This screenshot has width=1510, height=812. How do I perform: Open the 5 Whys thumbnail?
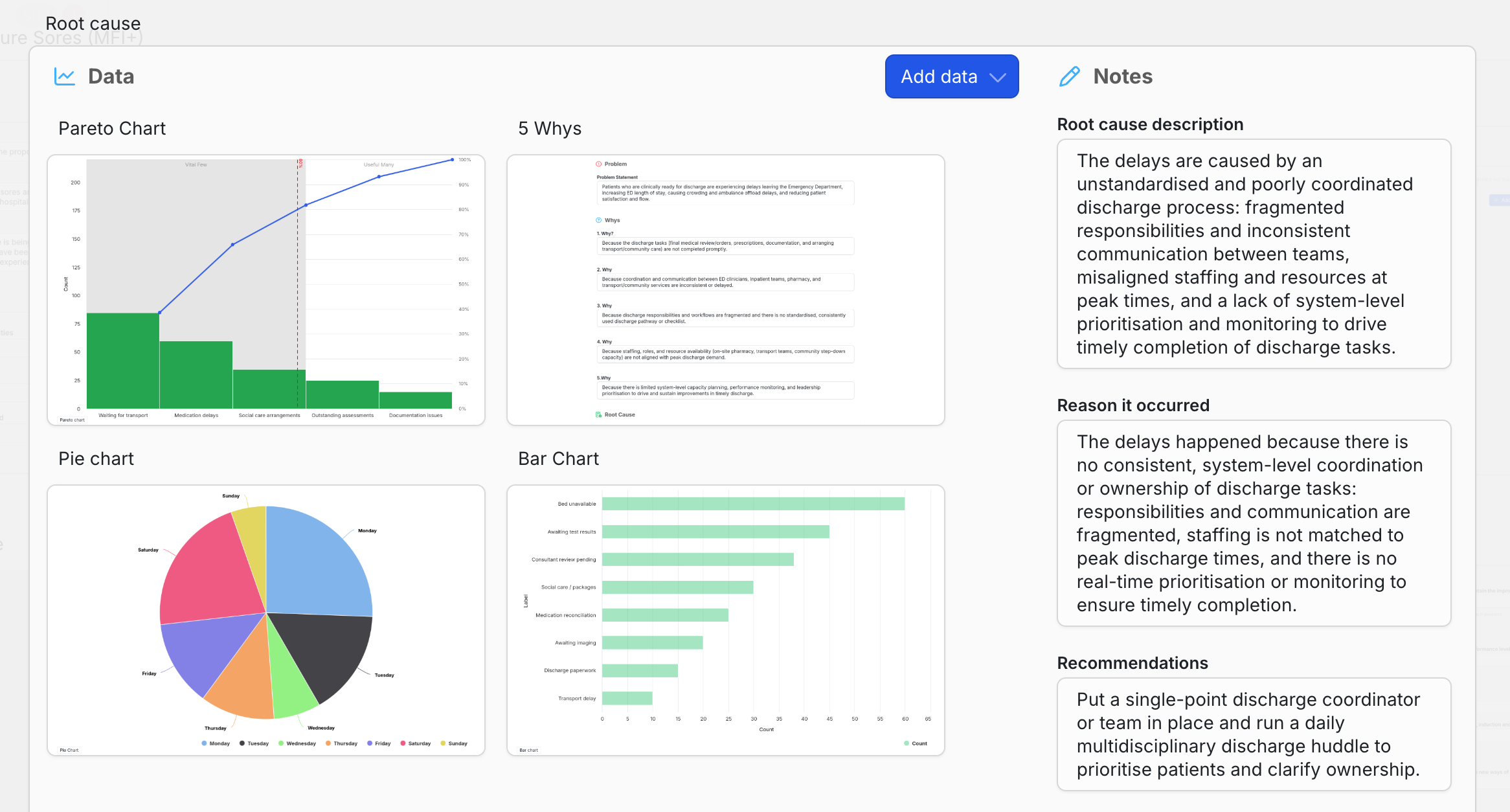(726, 290)
